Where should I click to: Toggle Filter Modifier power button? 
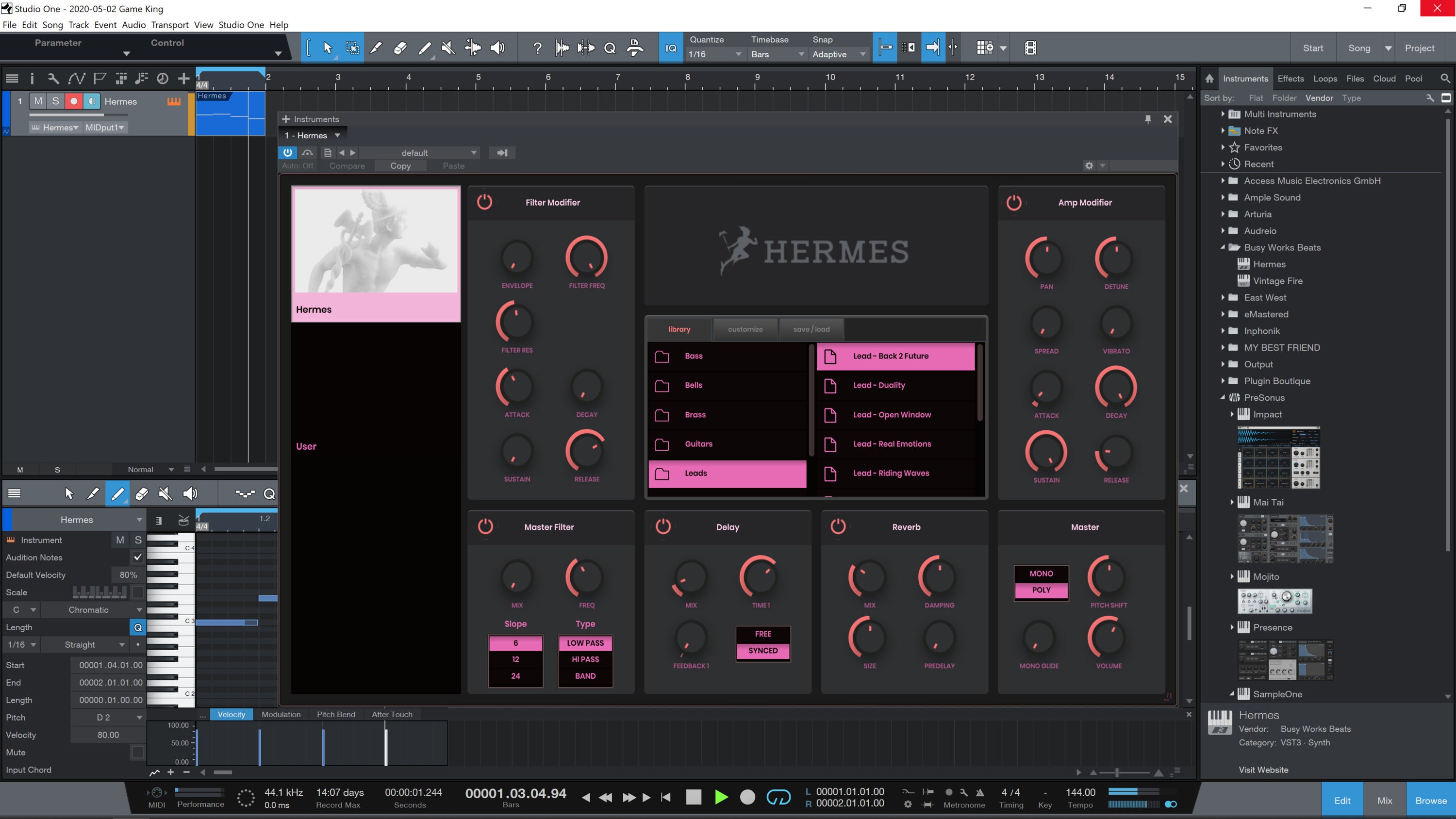(485, 202)
